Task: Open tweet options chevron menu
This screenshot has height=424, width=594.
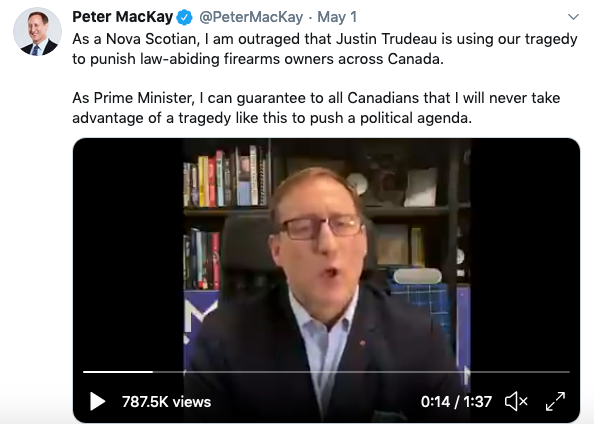Action: (574, 17)
